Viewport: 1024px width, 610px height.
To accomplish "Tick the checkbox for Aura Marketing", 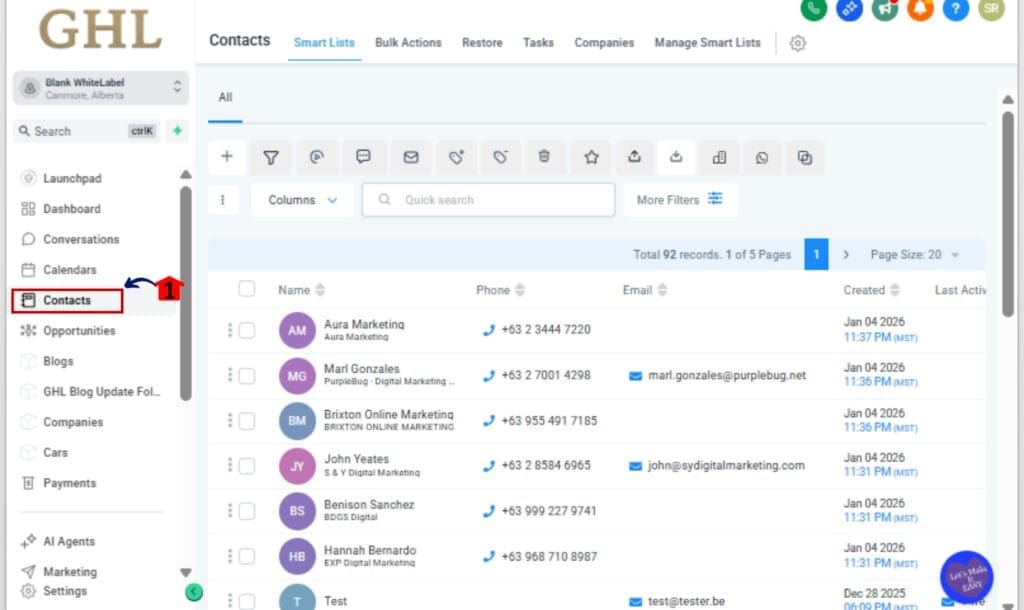I will click(247, 330).
